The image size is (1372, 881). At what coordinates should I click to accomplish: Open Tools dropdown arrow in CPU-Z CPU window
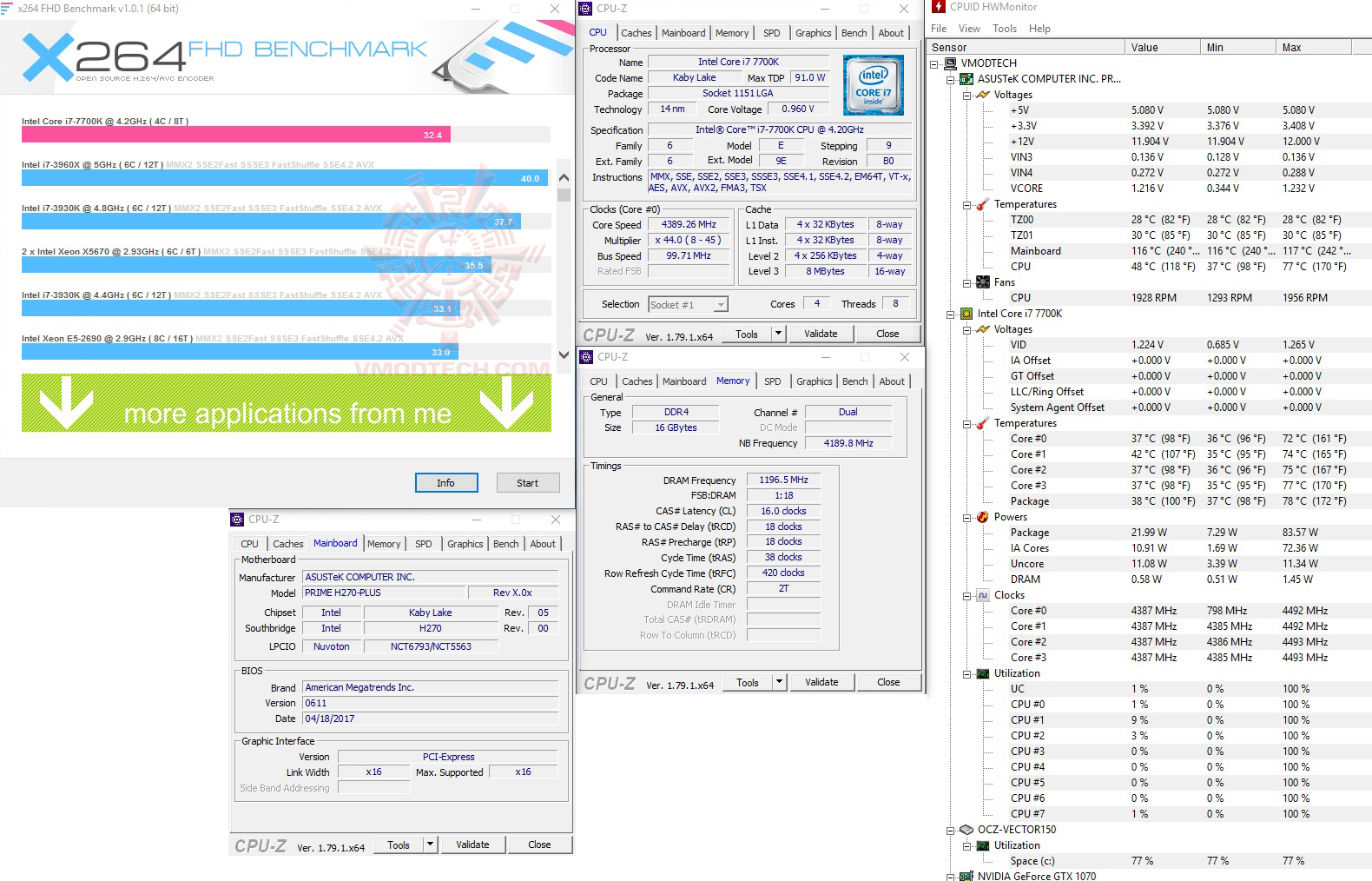778,334
